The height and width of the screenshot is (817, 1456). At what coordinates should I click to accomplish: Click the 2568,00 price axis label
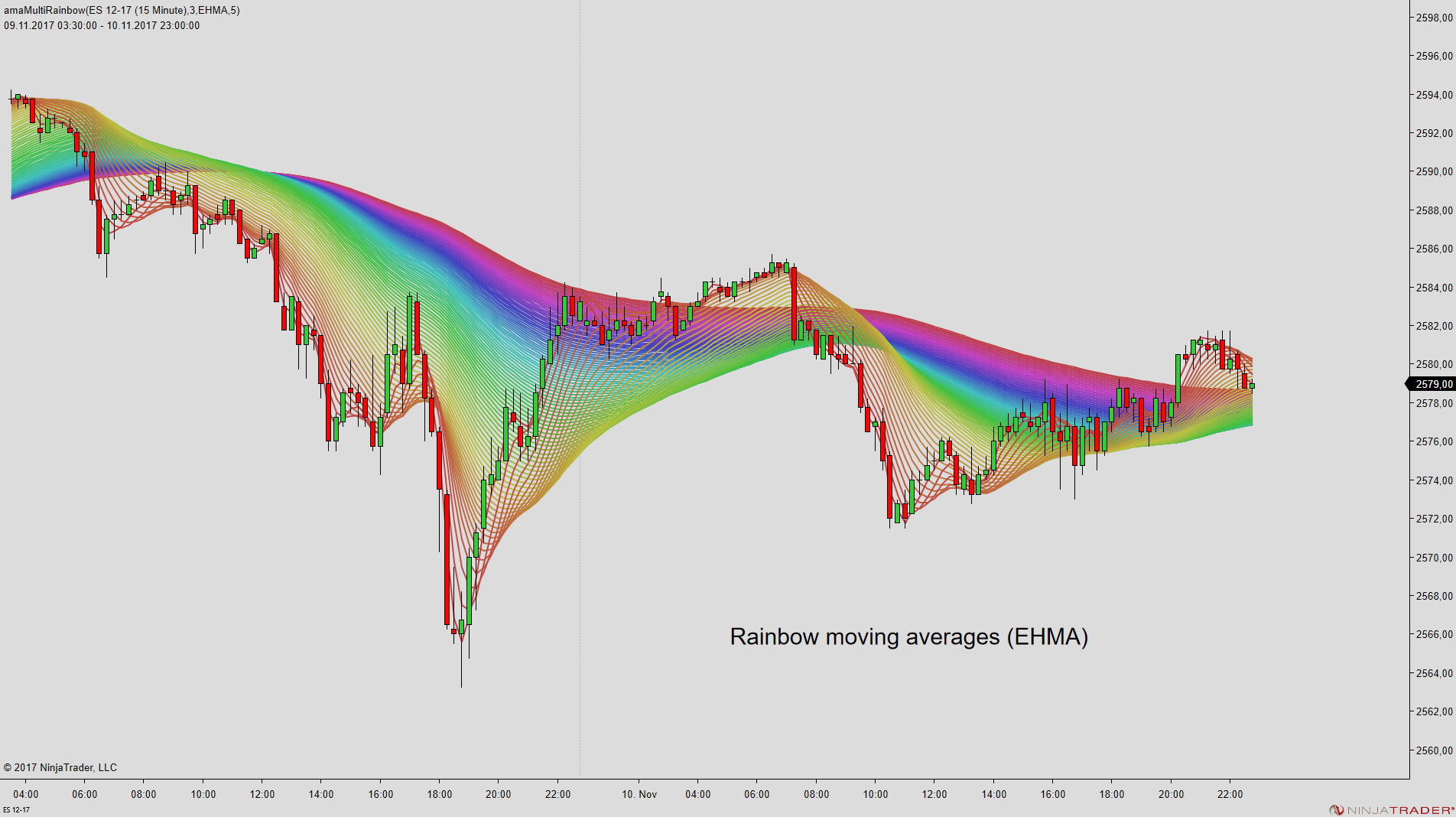1435,596
